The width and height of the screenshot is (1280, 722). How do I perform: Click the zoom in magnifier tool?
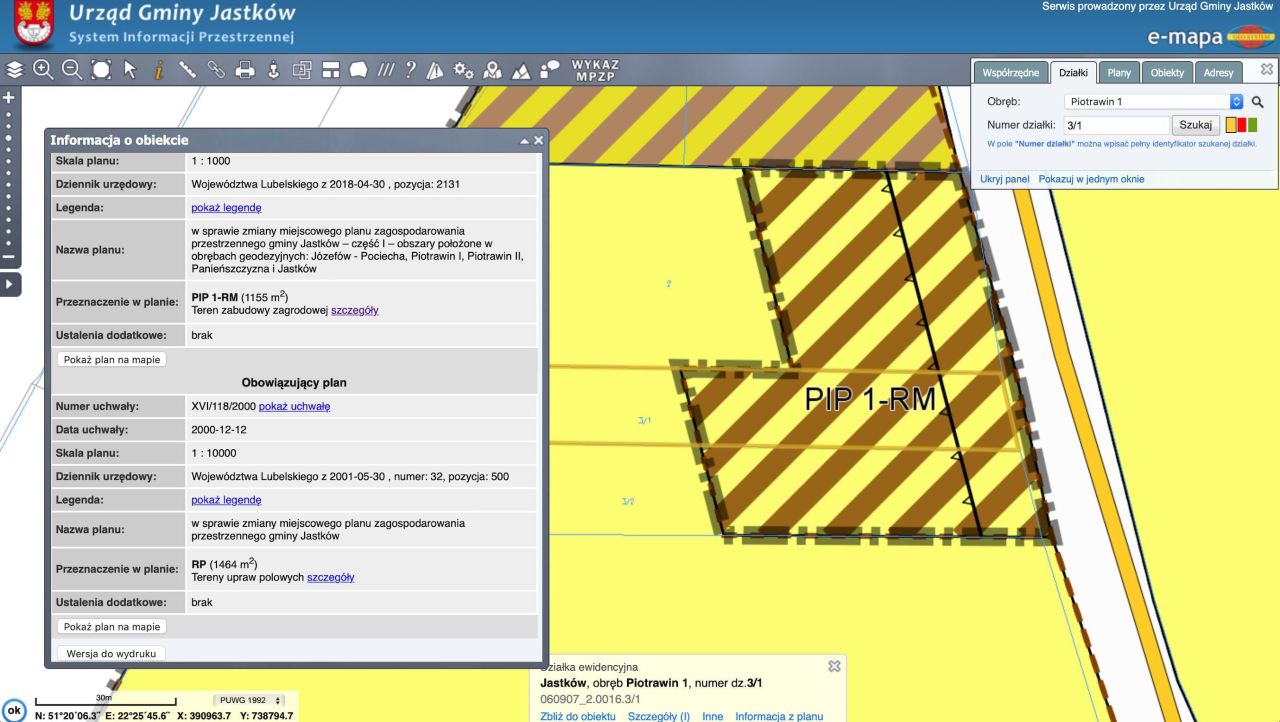(43, 70)
